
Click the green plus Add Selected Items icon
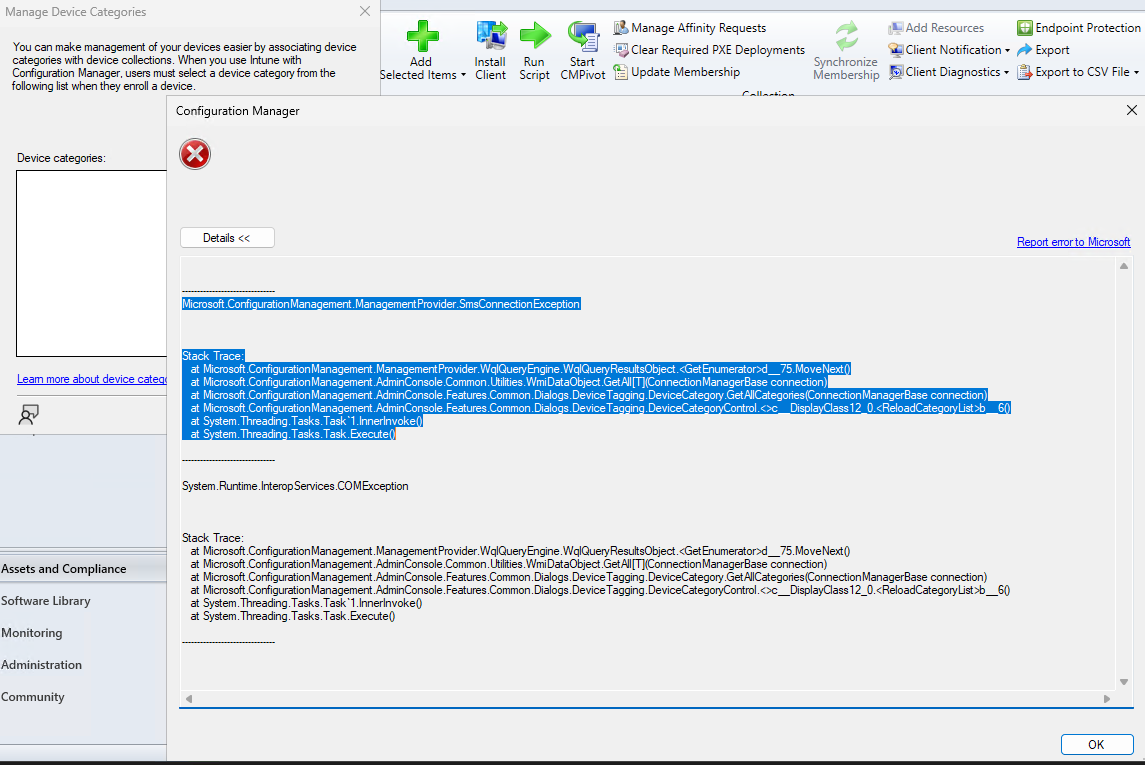click(422, 36)
